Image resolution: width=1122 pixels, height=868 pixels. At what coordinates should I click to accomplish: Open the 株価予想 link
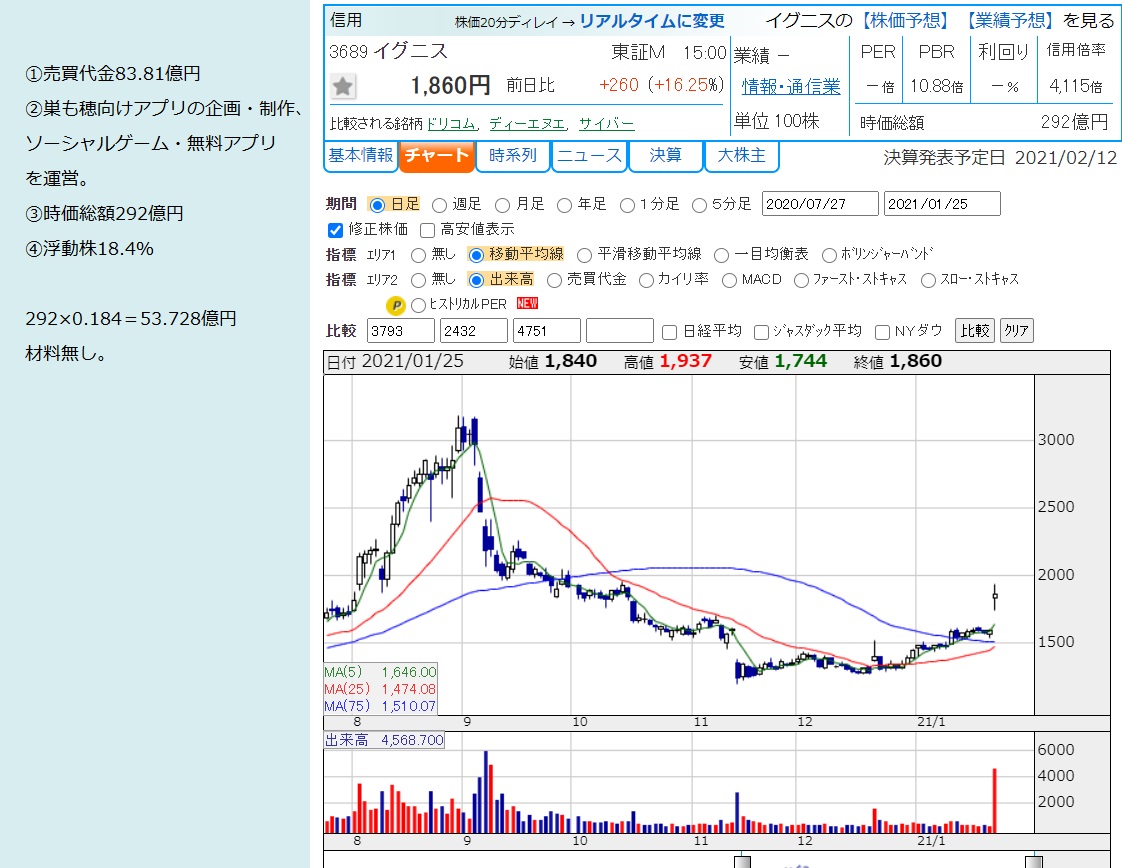[x=904, y=21]
